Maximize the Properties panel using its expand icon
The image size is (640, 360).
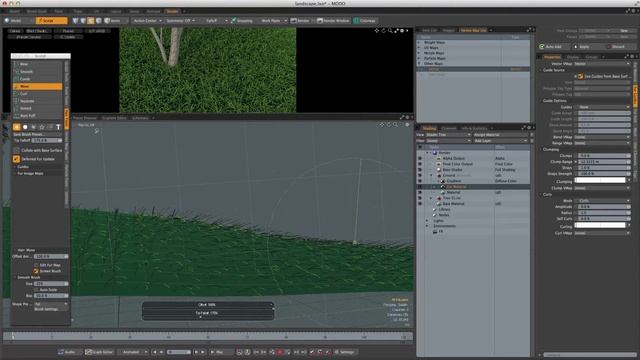point(627,57)
